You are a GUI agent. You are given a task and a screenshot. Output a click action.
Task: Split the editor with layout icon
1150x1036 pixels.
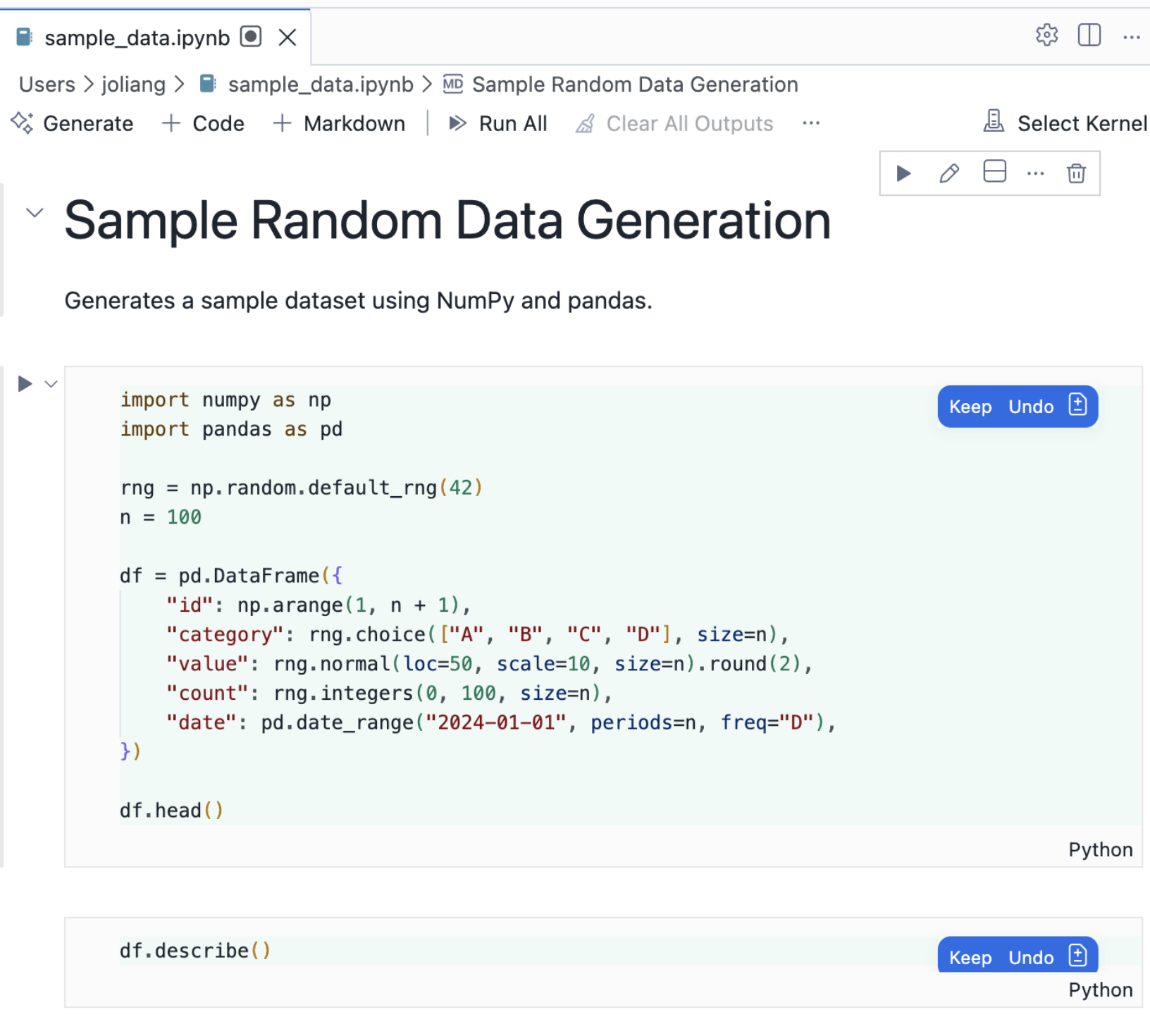(1089, 35)
